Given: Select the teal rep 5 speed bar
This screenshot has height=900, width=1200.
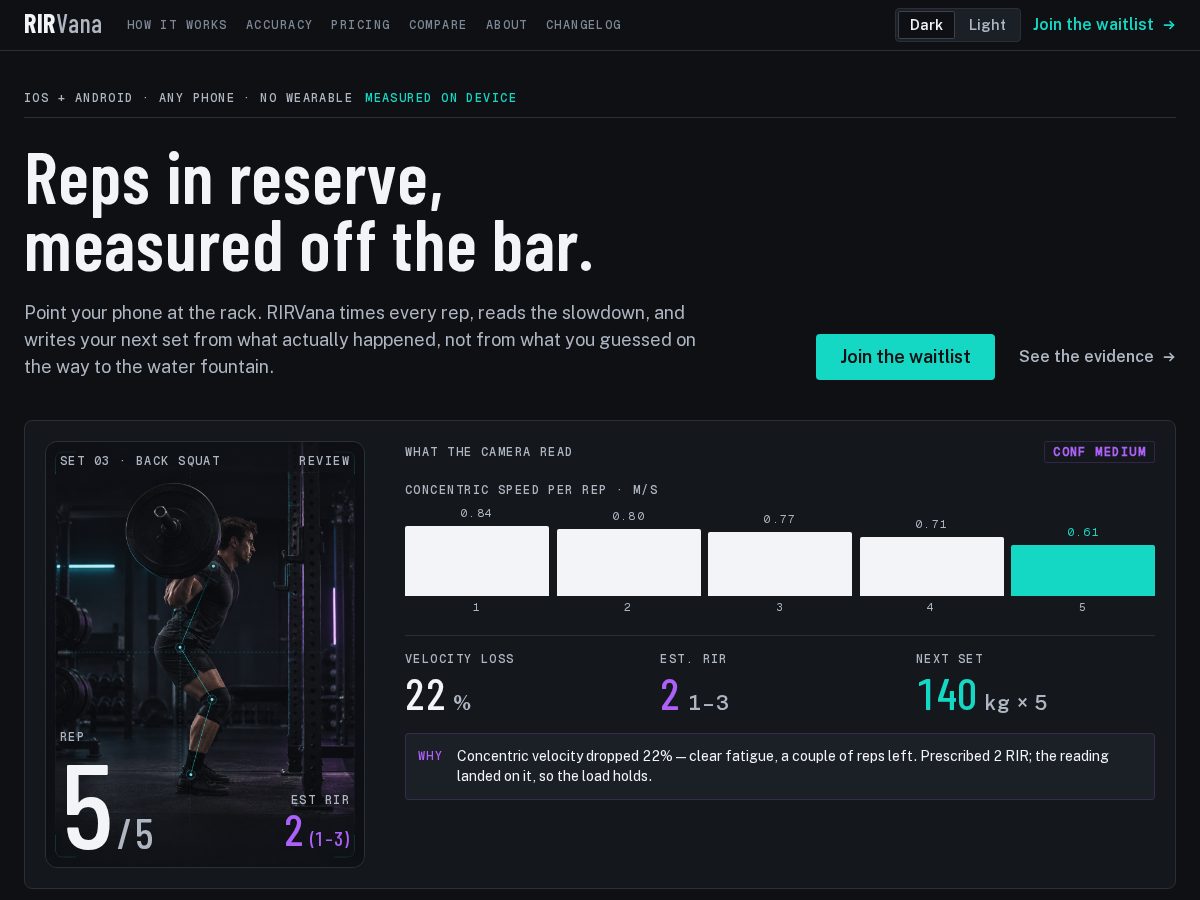Looking at the screenshot, I should (1083, 571).
